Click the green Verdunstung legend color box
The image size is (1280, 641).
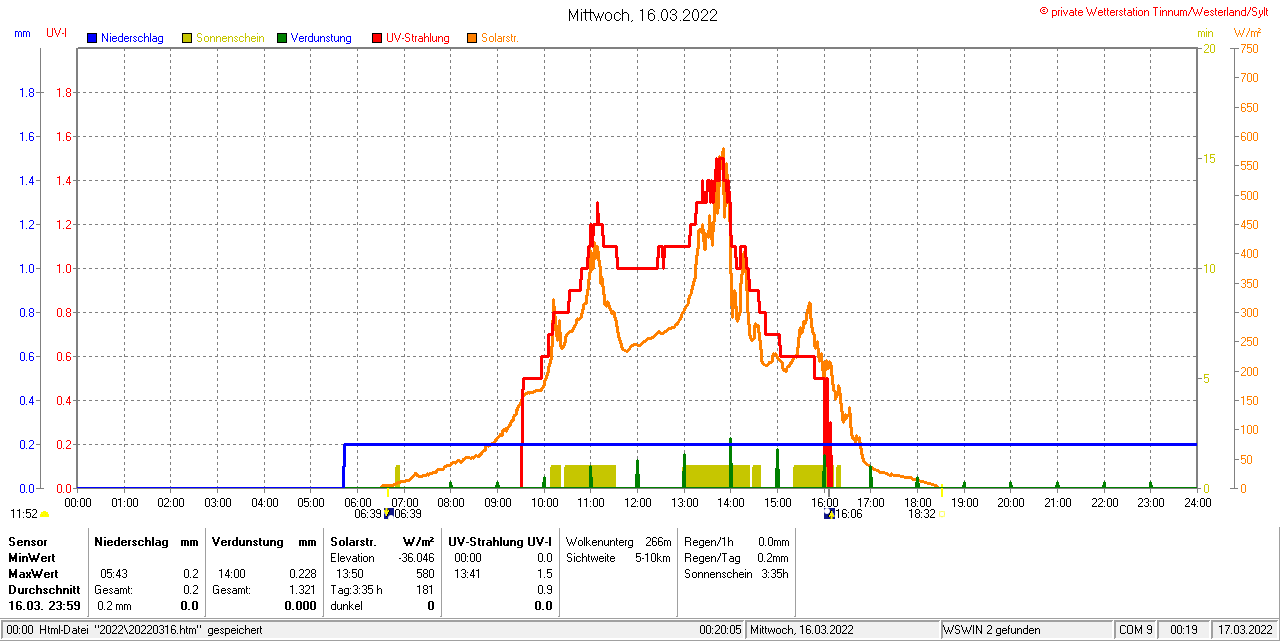tap(282, 38)
